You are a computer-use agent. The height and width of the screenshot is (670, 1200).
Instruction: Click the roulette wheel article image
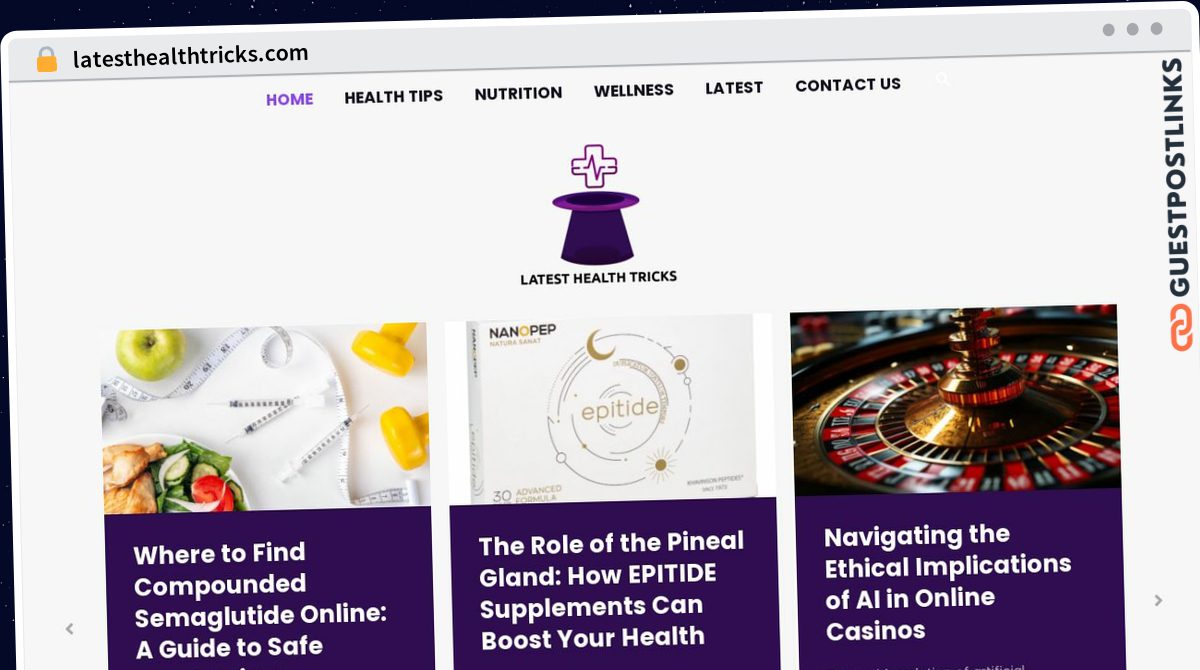955,399
